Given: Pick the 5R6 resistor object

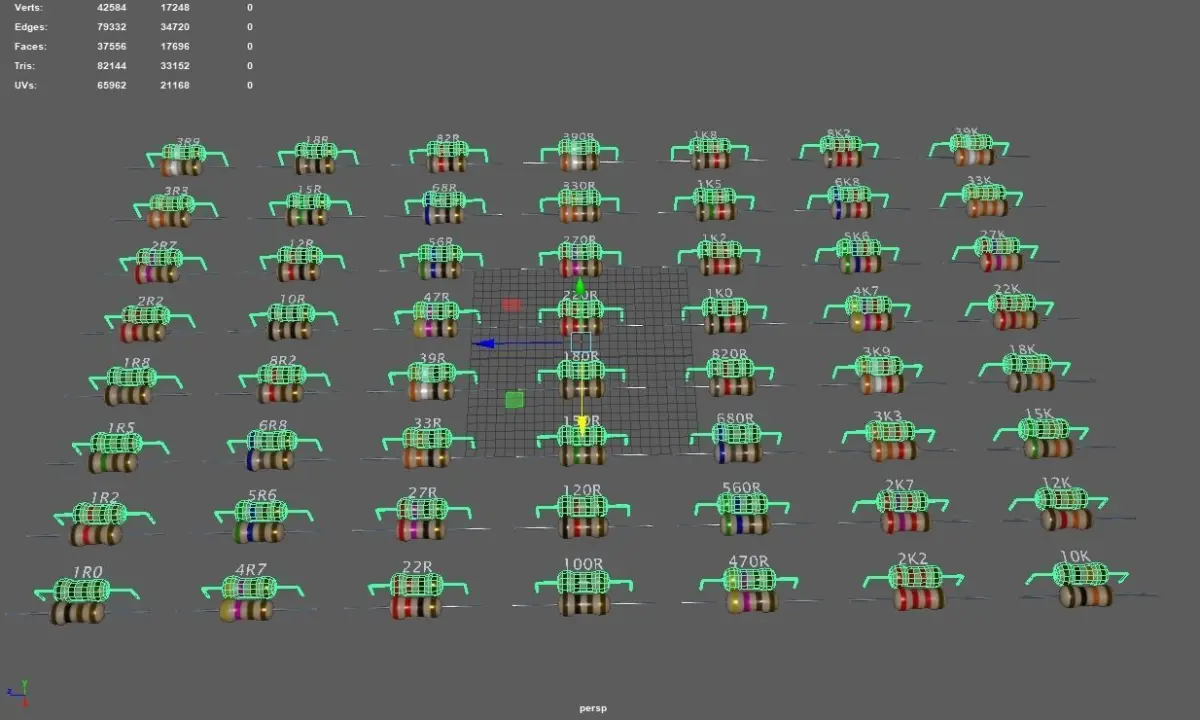Looking at the screenshot, I should [x=261, y=521].
